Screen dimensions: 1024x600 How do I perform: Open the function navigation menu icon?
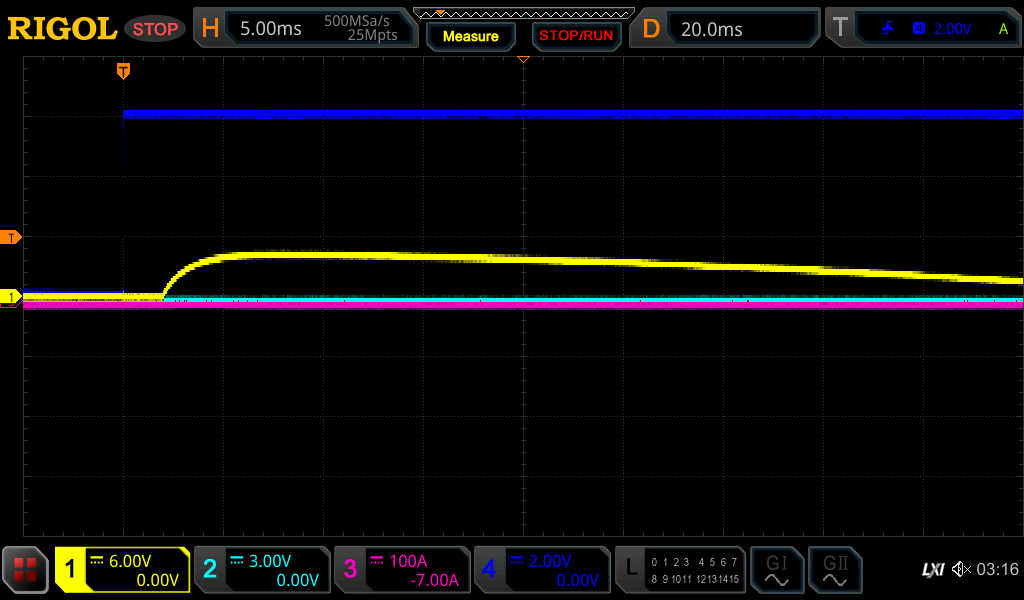(x=26, y=570)
